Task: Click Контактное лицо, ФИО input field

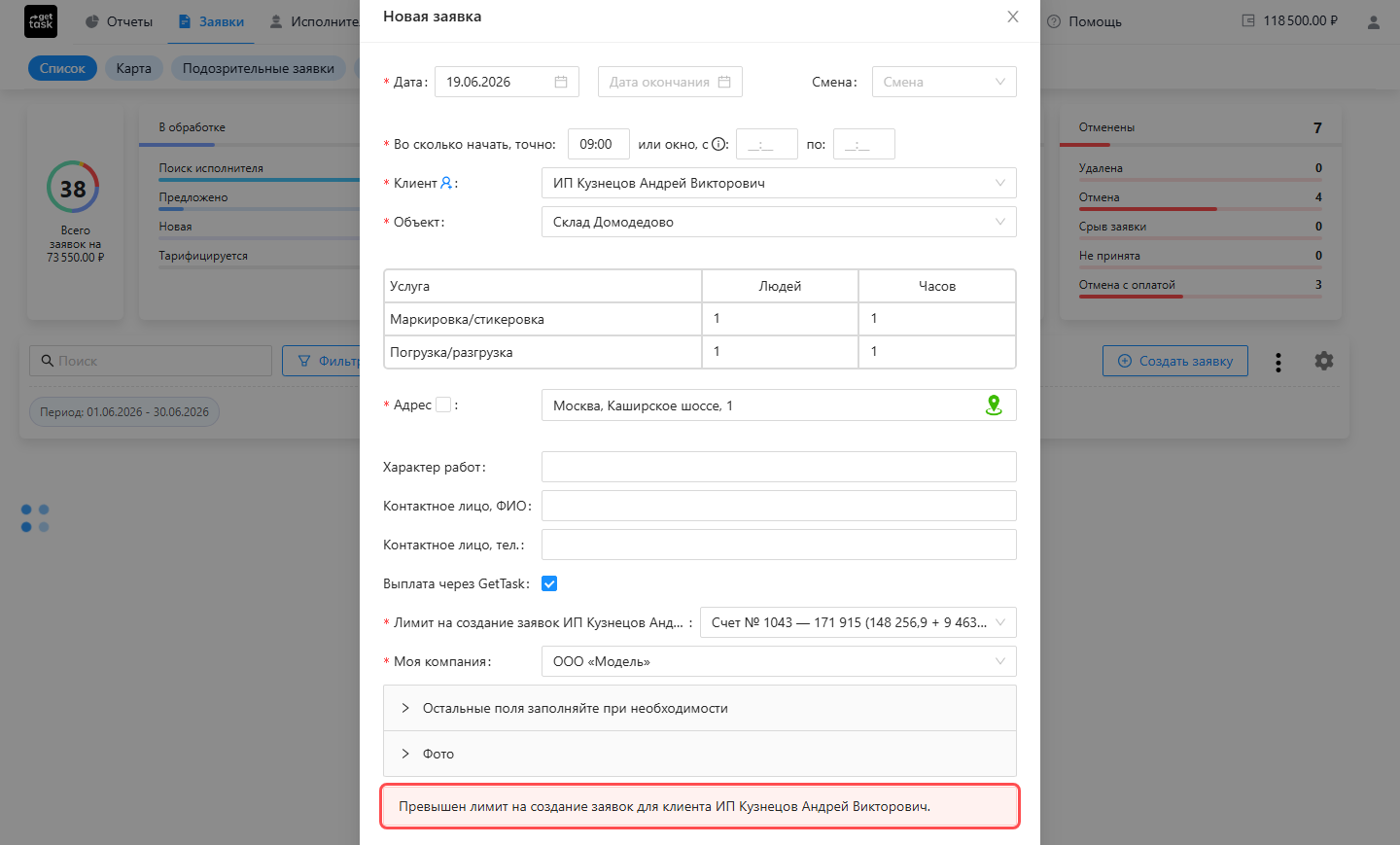Action: (x=779, y=506)
